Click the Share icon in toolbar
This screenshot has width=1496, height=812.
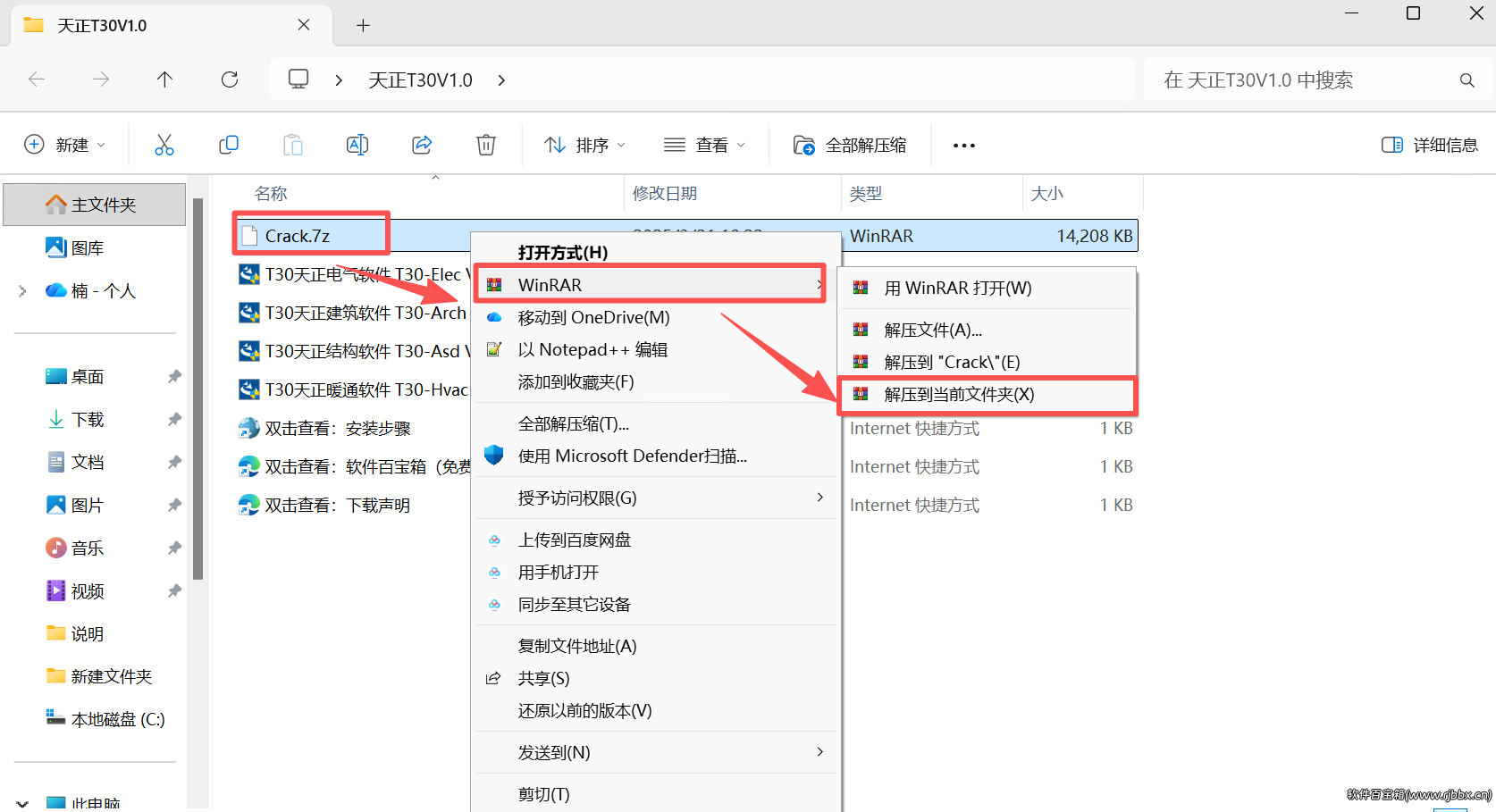coord(422,145)
